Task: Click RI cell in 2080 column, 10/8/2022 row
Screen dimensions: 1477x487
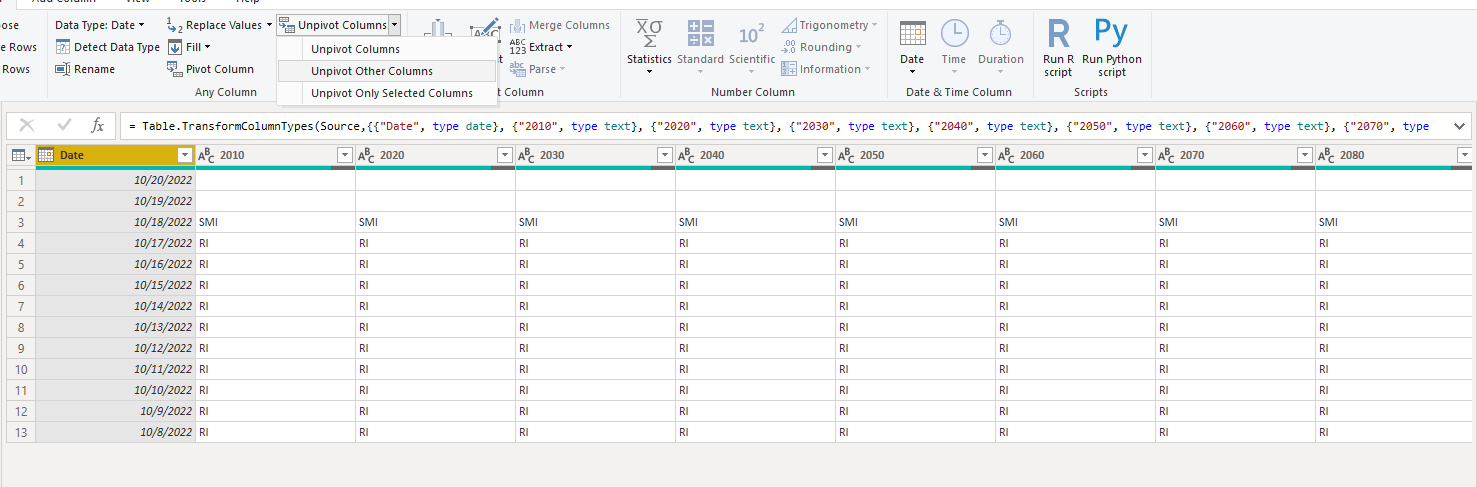Action: tap(1395, 432)
